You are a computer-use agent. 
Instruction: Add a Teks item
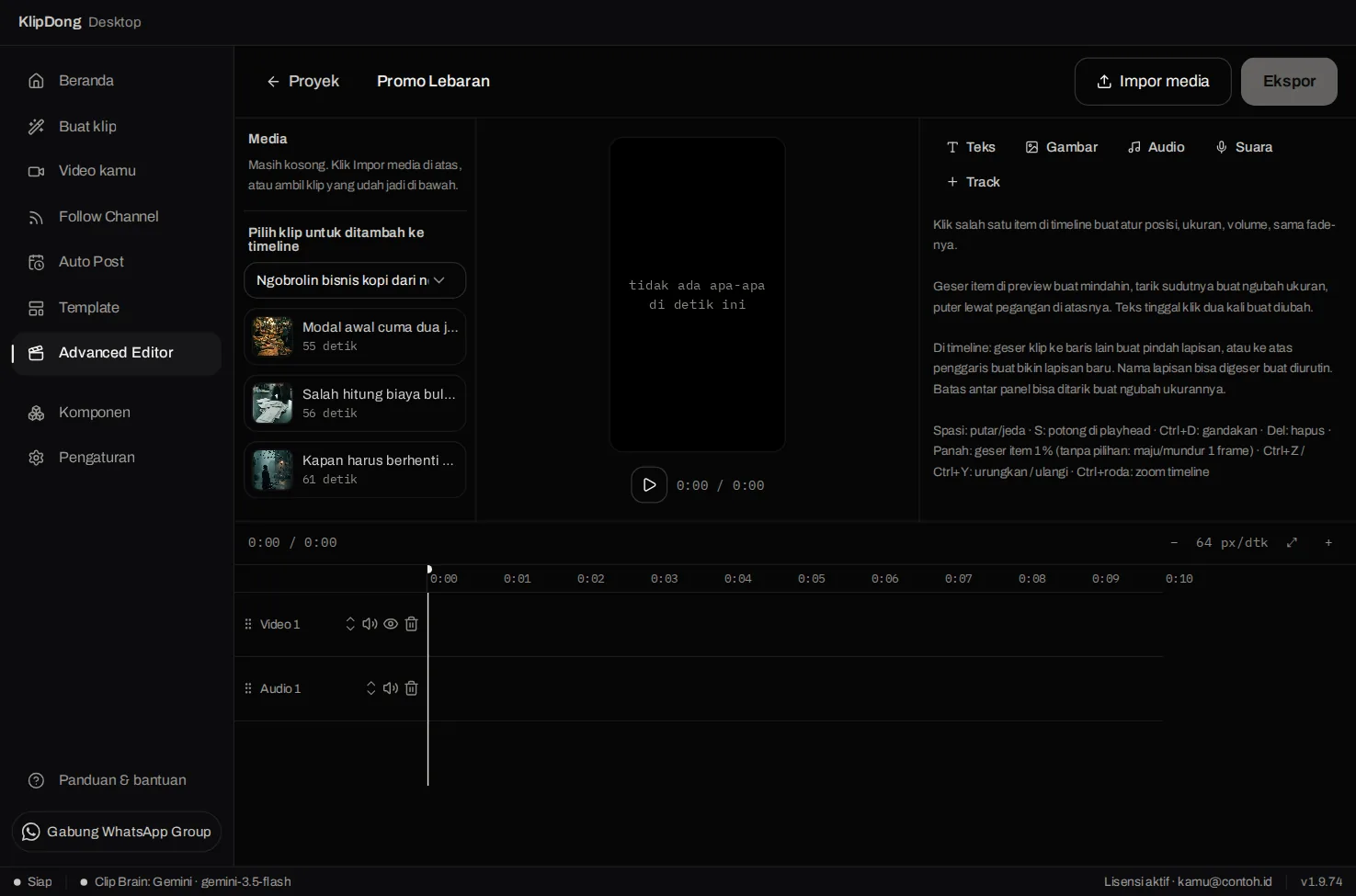pos(971,147)
